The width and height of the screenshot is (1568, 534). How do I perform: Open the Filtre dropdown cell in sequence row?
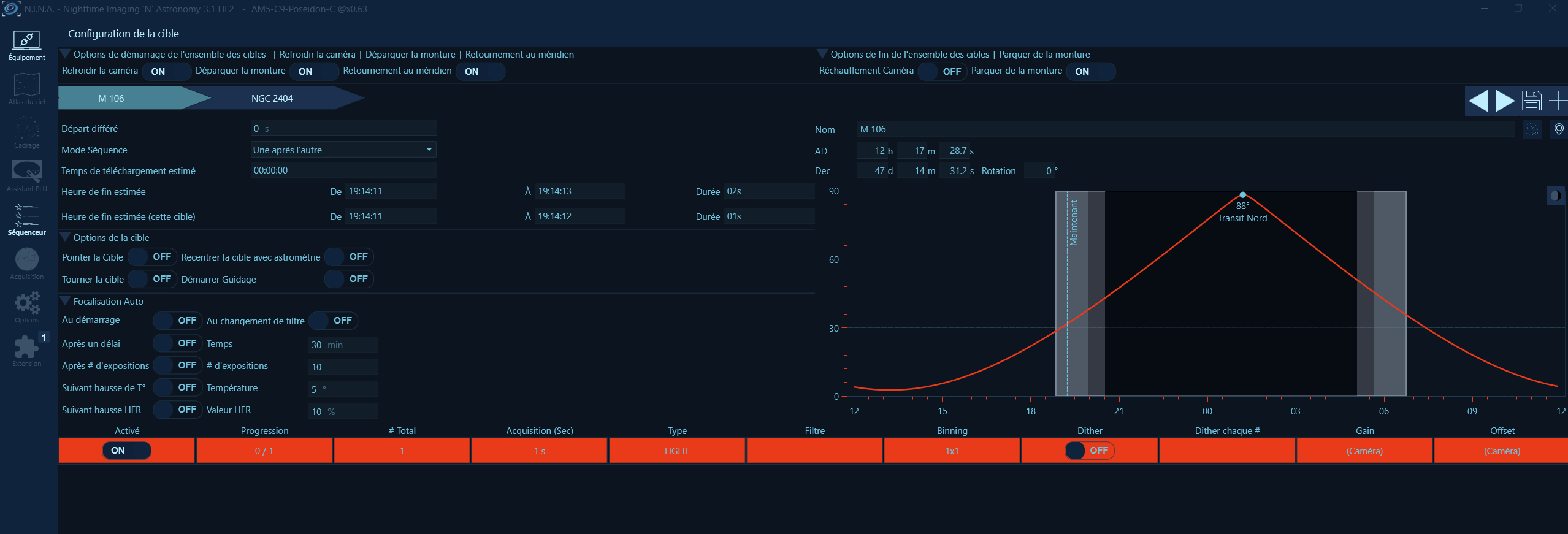[814, 451]
